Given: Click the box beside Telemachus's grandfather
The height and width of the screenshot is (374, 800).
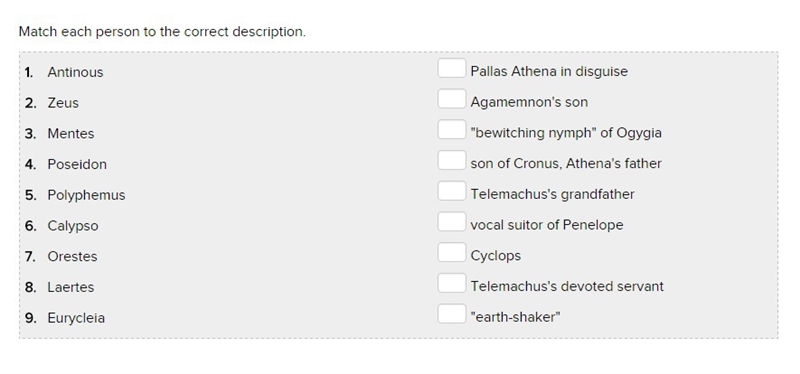Looking at the screenshot, I should pyautogui.click(x=452, y=191).
